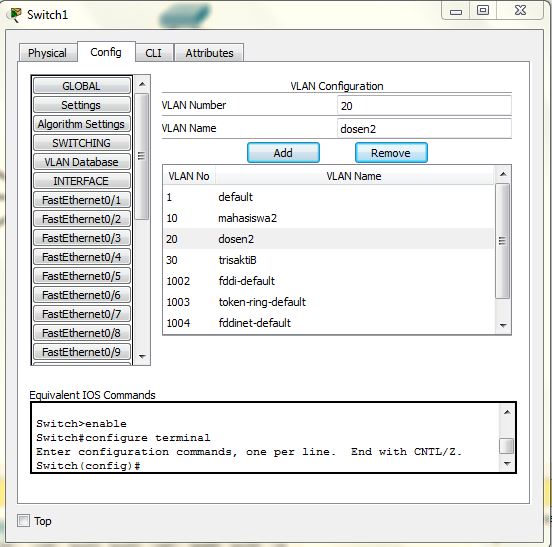Click the 'Switch#configure terminal' line
The image size is (552, 547).
tap(123, 438)
